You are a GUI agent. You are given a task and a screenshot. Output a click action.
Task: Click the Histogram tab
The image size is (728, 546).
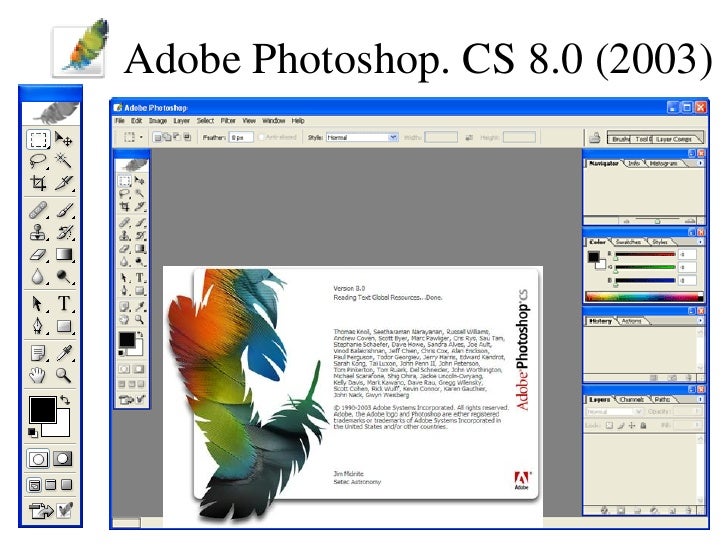coord(663,163)
